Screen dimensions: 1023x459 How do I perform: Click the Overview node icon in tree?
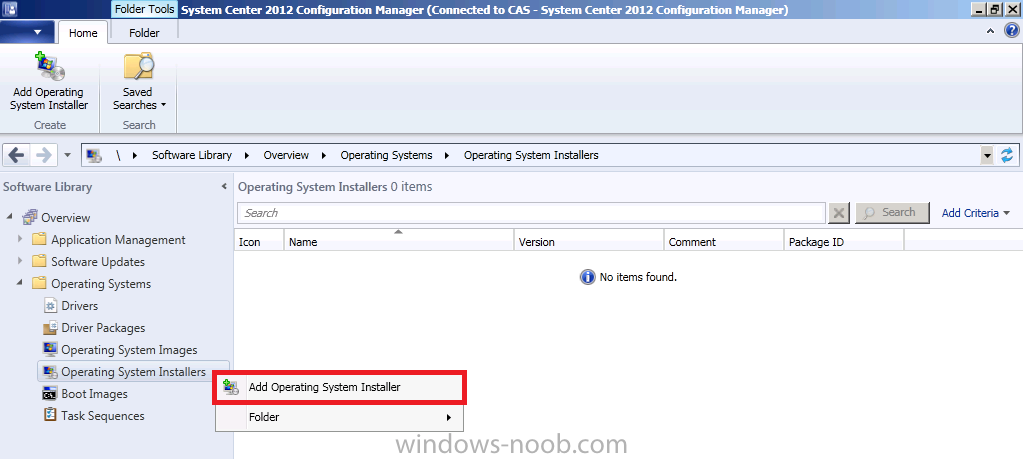(x=30, y=217)
